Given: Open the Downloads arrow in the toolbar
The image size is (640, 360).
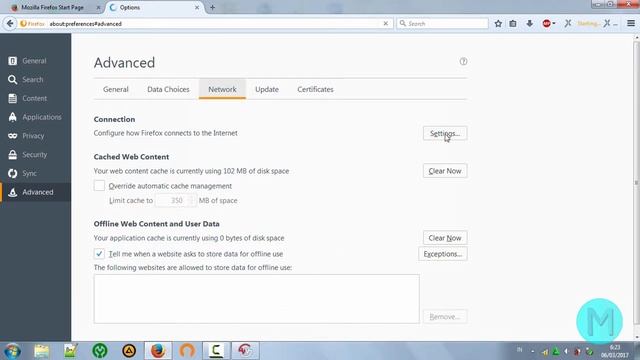Looking at the screenshot, I should coord(529,24).
